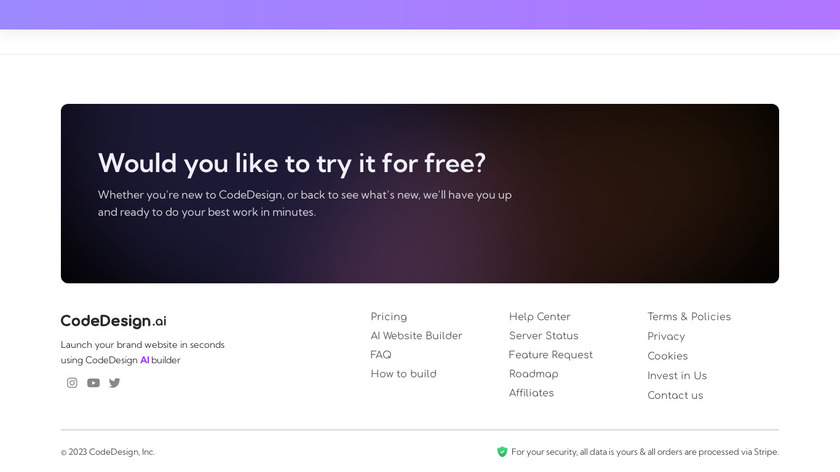Open the YouTube social icon

coord(93,383)
